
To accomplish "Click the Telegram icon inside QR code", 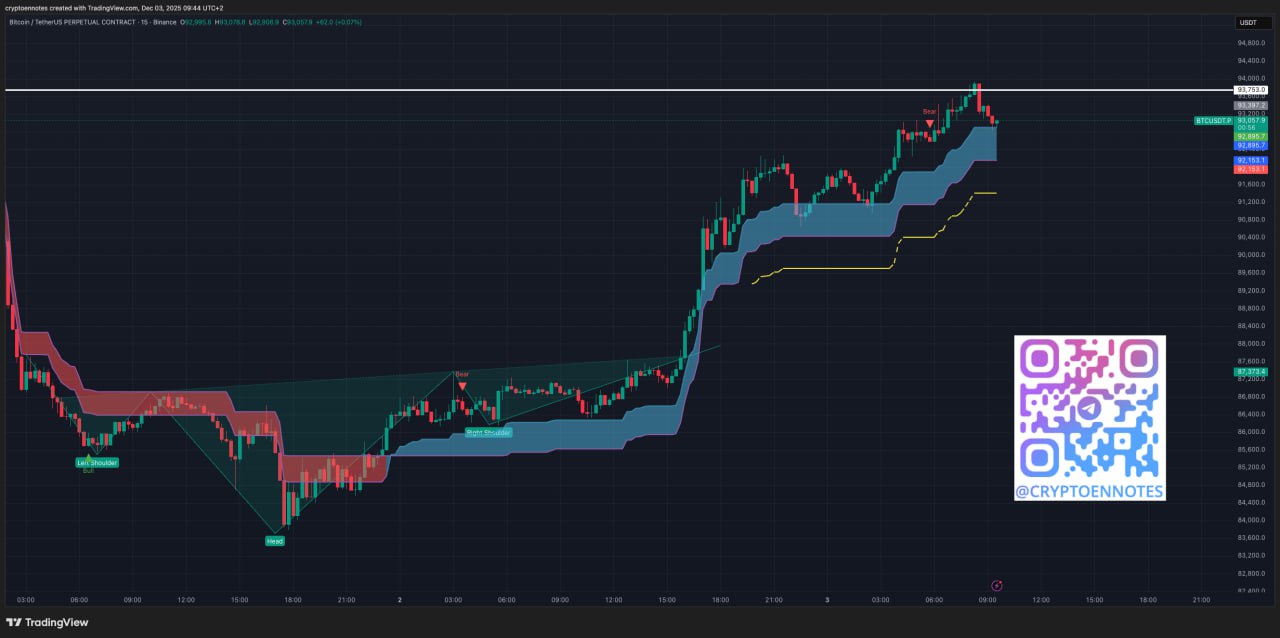I will coord(1089,407).
